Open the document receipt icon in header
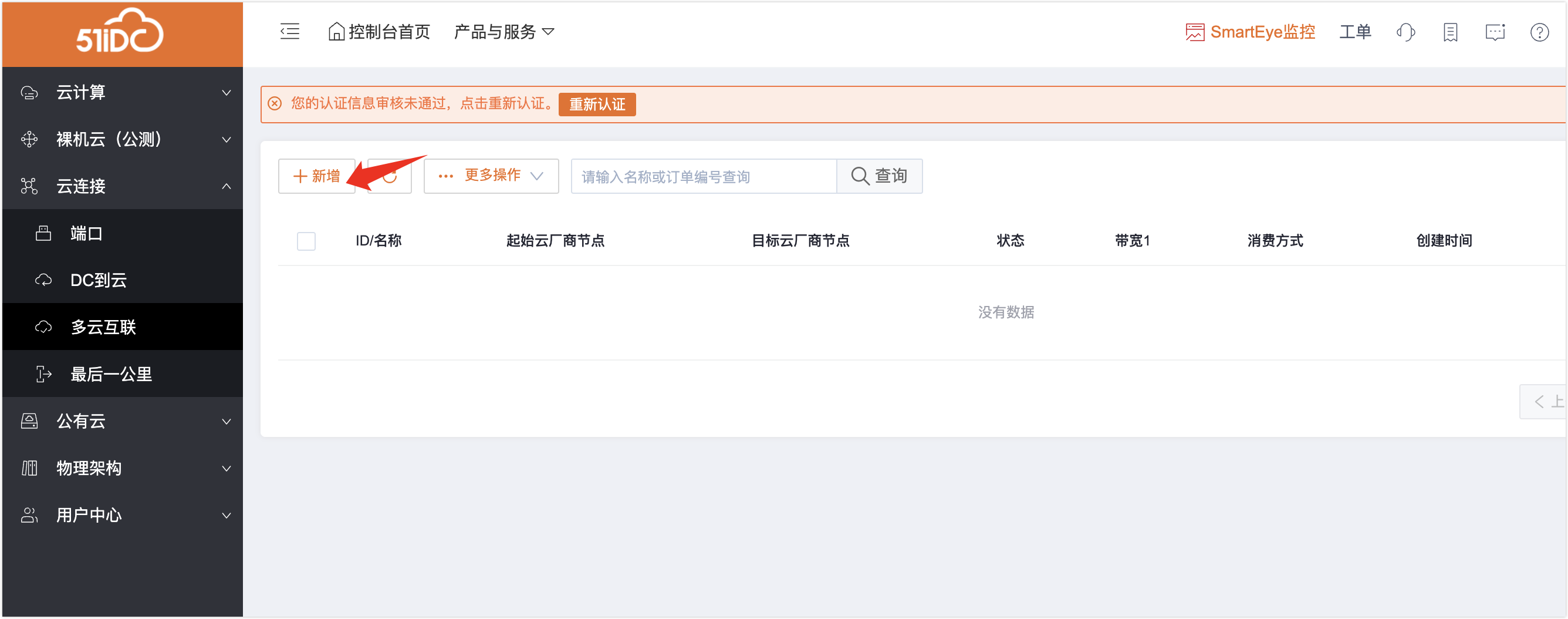Image resolution: width=1568 pixels, height=619 pixels. point(1450,32)
